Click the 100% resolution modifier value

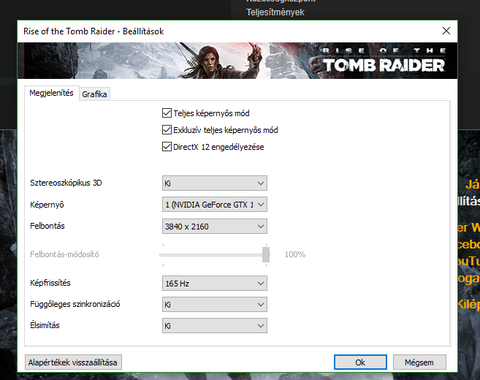pos(295,255)
